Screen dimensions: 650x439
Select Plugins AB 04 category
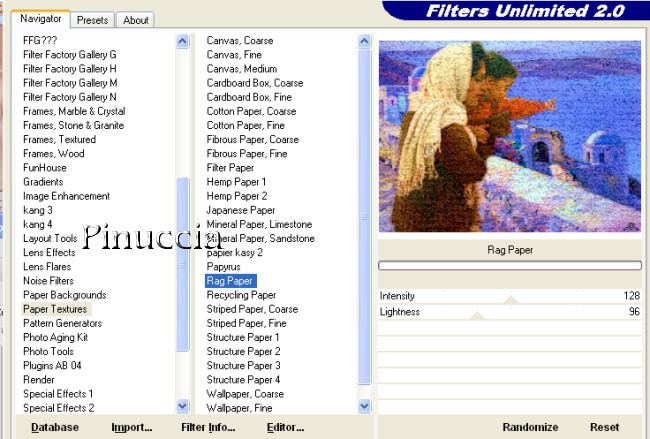tap(52, 366)
